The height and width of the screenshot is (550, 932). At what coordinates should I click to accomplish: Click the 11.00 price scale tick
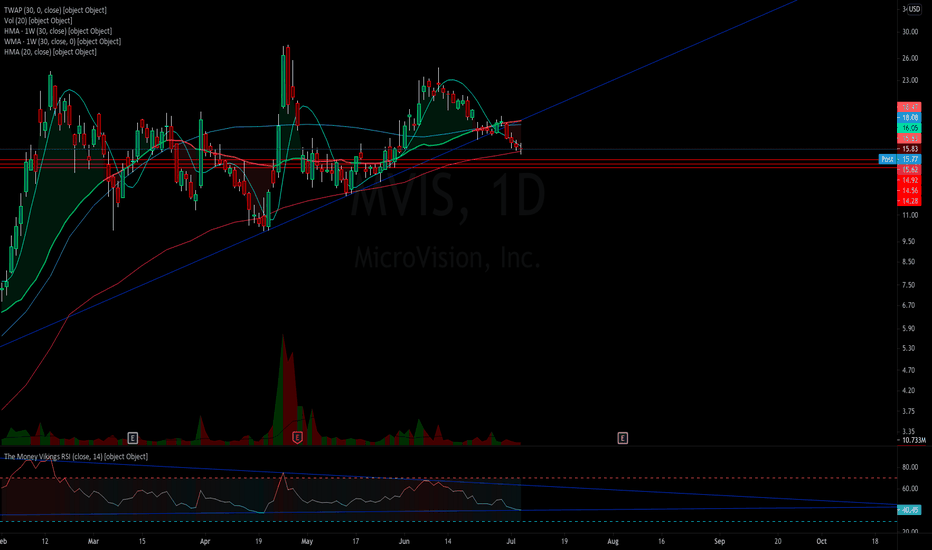click(x=910, y=215)
